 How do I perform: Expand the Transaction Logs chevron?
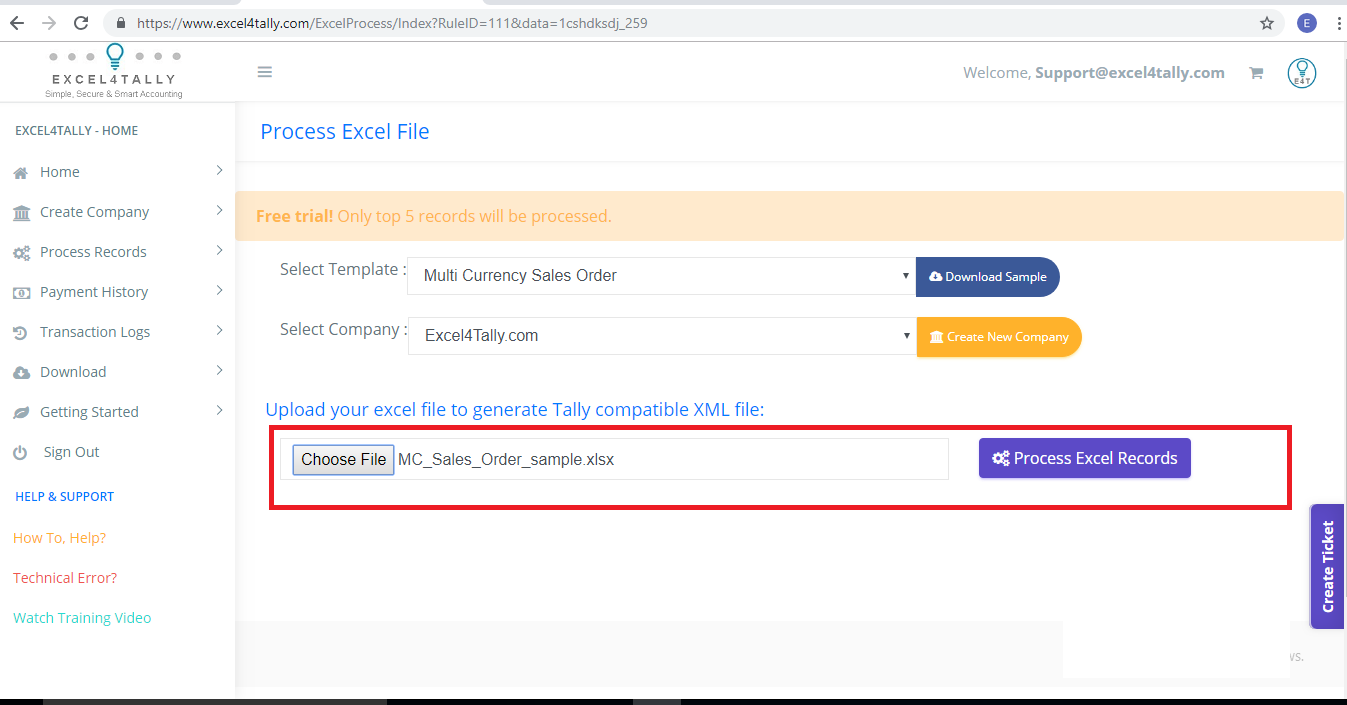(x=219, y=331)
